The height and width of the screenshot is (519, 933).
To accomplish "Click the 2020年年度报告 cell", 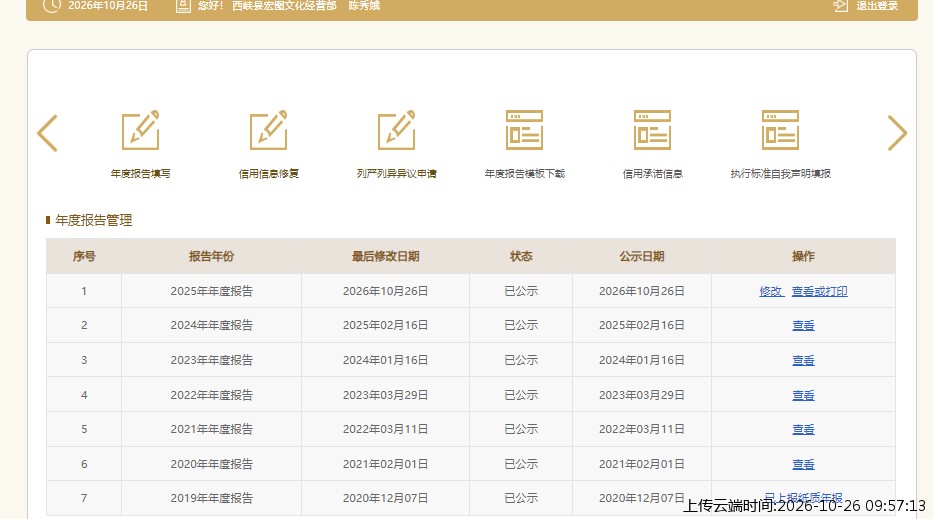I will (x=211, y=464).
